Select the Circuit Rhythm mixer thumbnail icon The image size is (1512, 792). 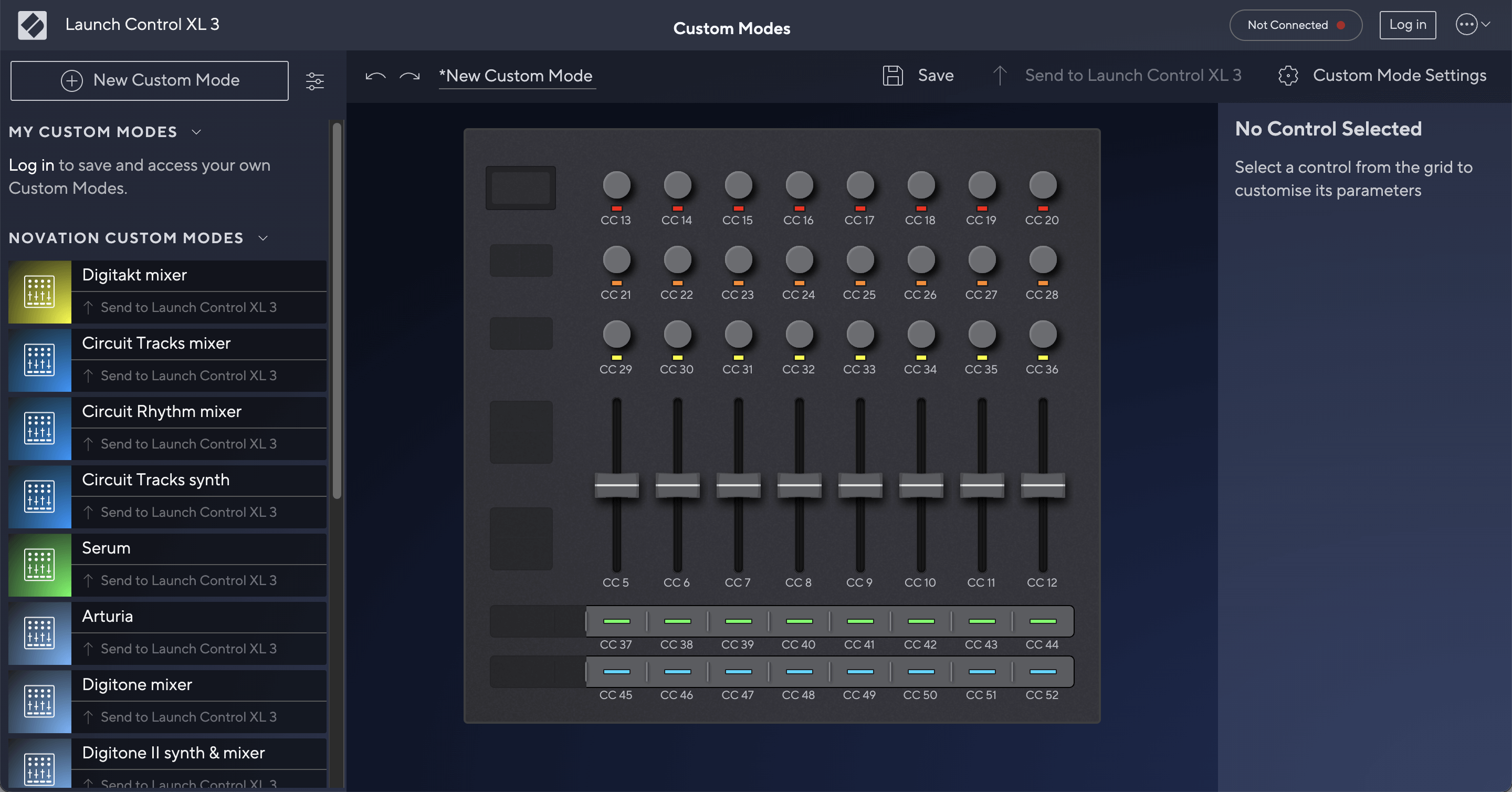40,428
